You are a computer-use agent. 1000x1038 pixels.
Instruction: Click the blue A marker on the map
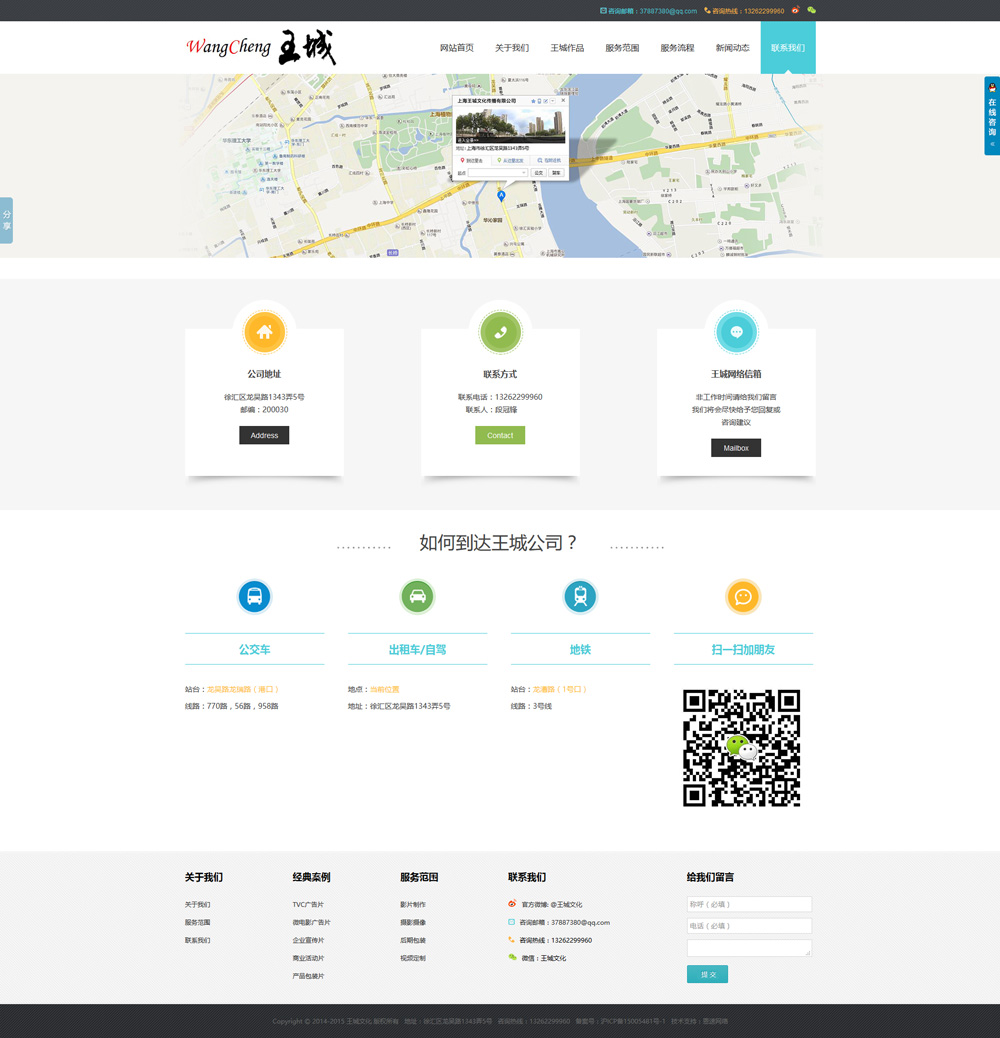pyautogui.click(x=501, y=195)
